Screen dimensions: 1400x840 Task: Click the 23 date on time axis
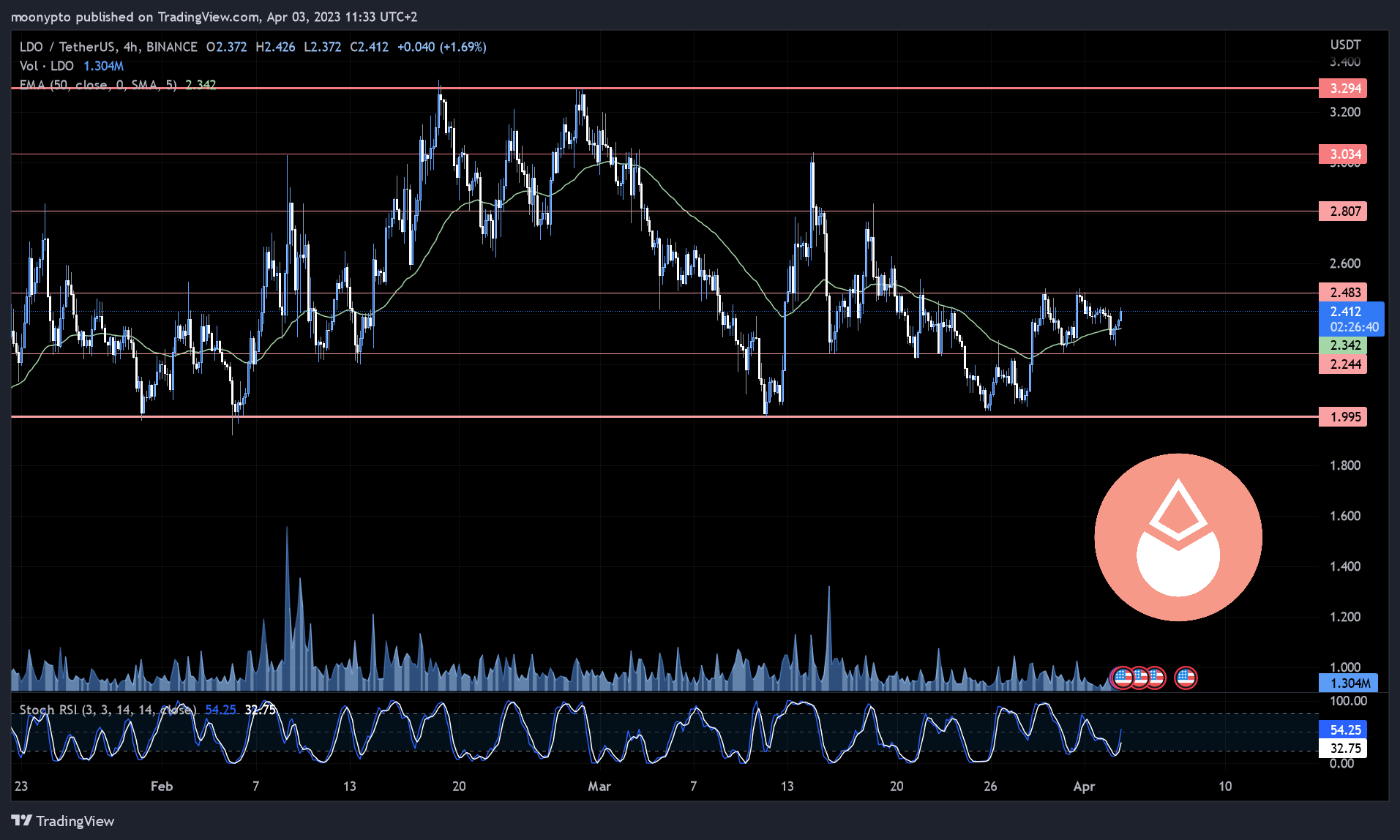(x=21, y=787)
